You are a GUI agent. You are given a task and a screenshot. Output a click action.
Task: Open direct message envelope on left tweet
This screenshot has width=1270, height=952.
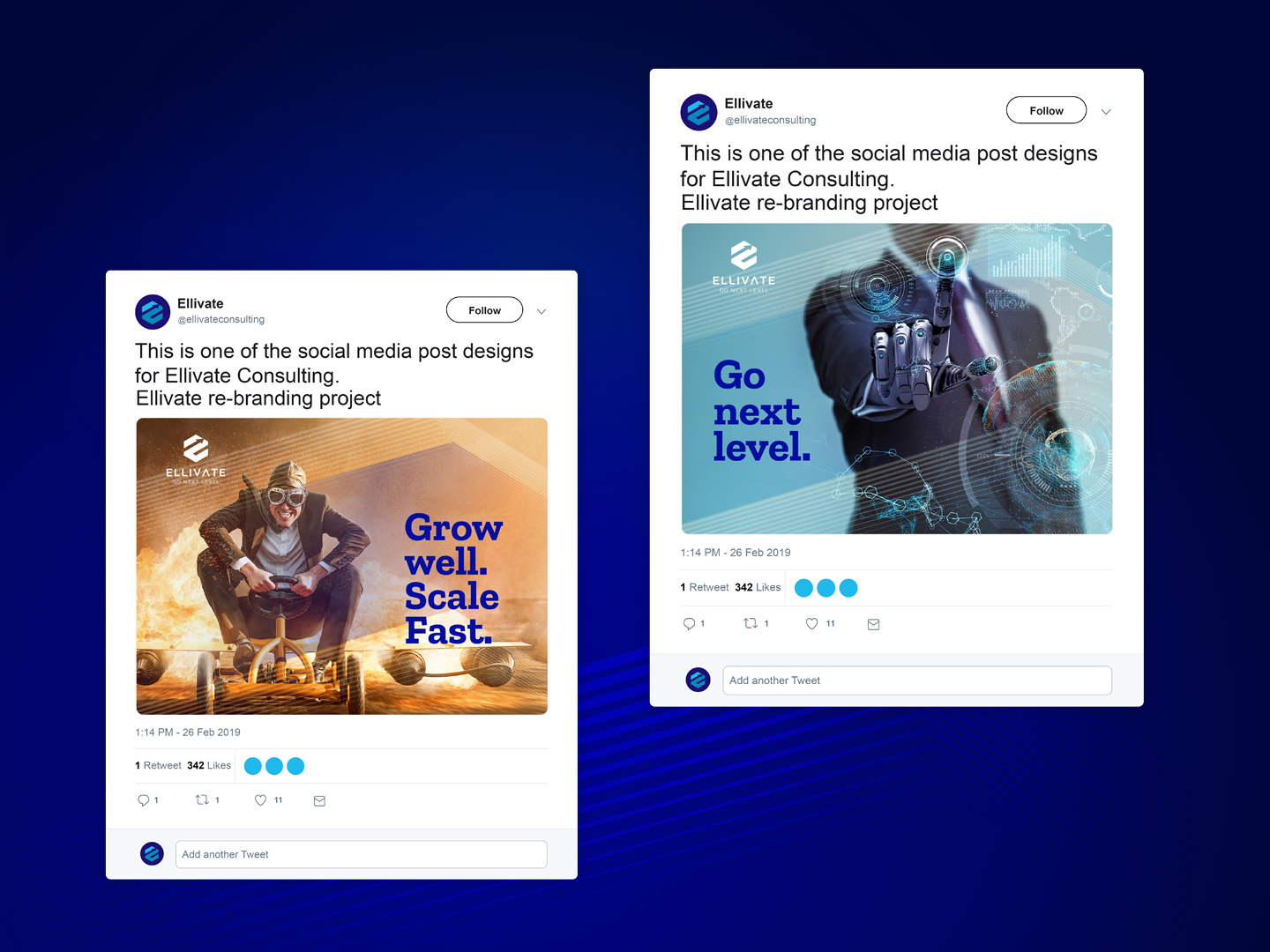pos(319,801)
